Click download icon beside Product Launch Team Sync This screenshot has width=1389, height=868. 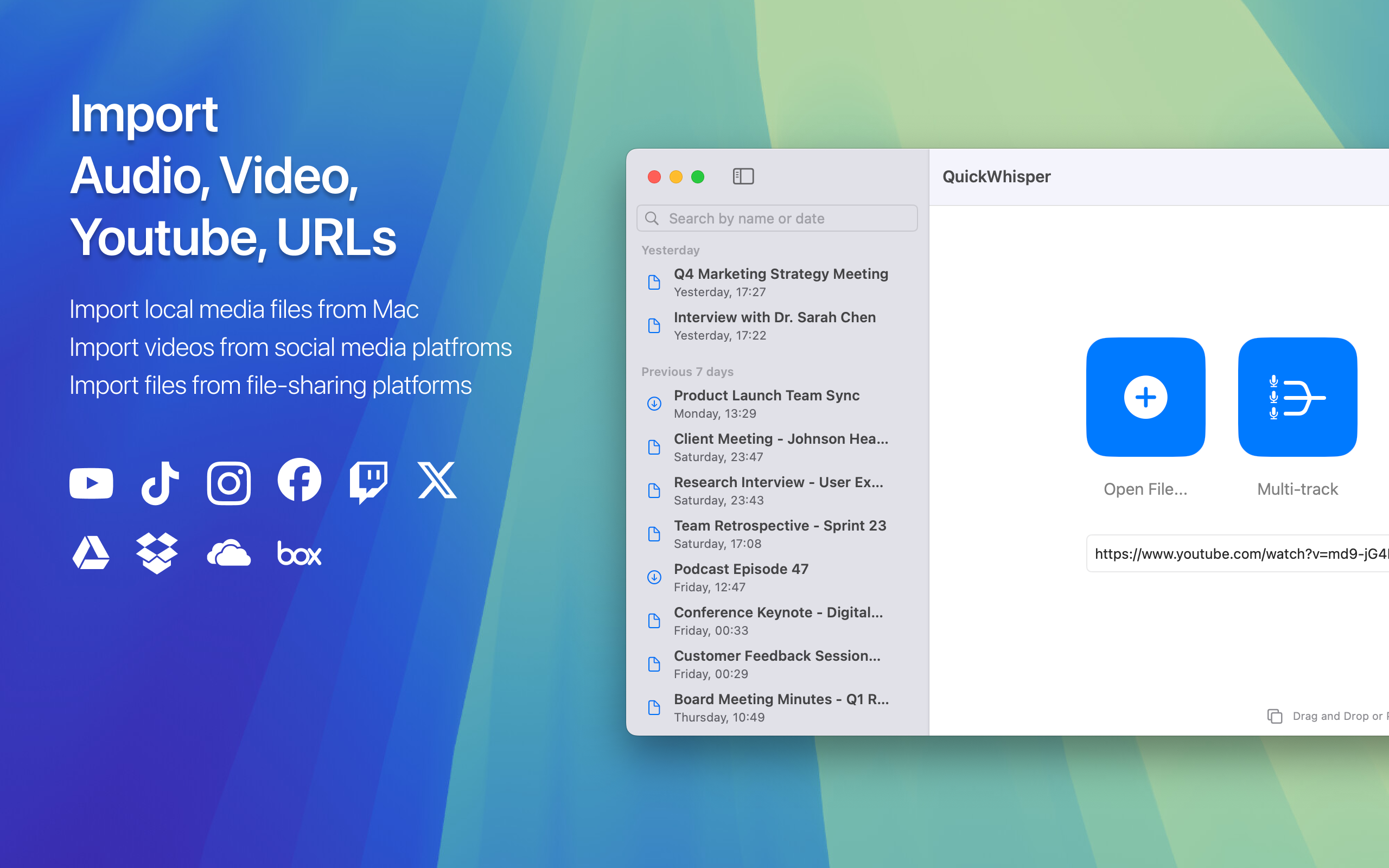pos(654,404)
